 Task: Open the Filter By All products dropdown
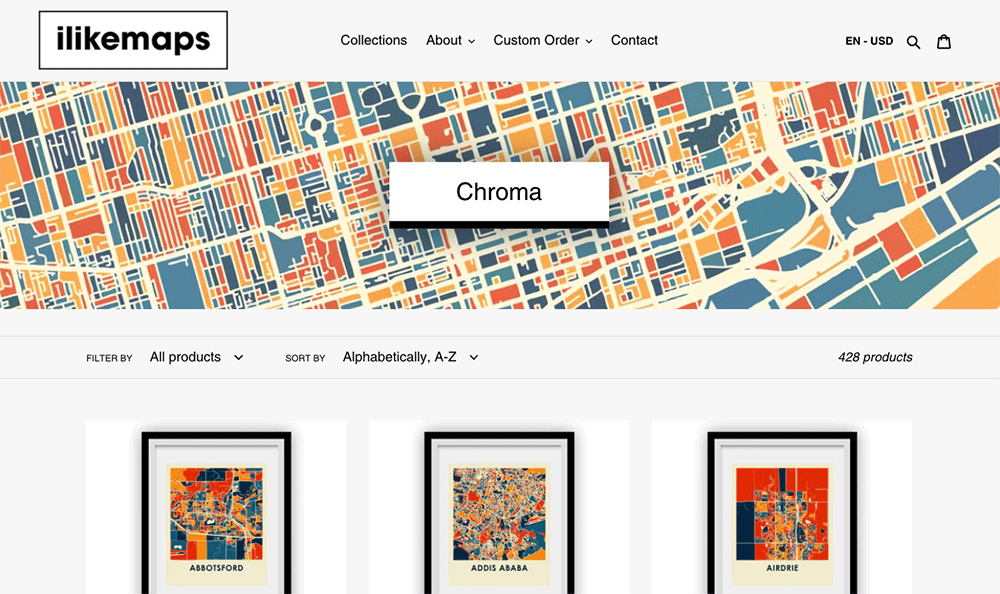[196, 357]
